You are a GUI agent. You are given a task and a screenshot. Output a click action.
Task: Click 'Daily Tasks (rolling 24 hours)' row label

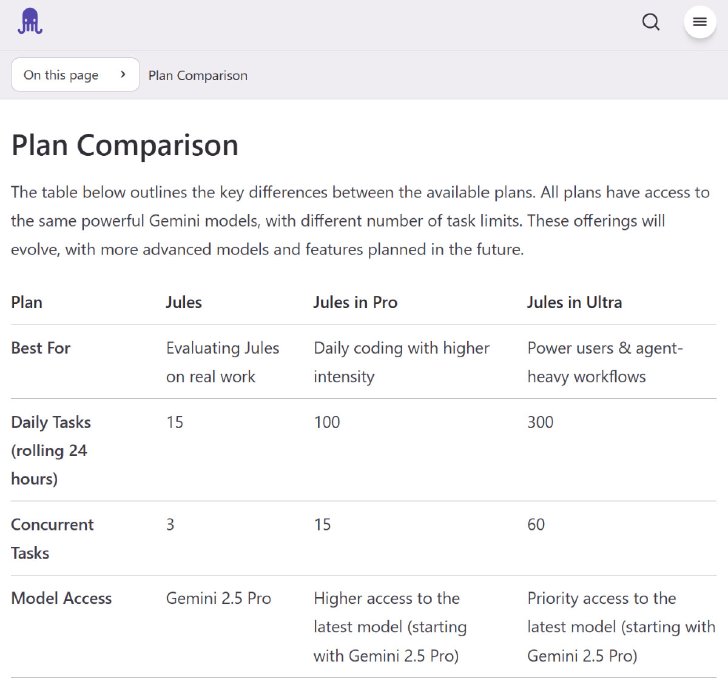click(51, 450)
